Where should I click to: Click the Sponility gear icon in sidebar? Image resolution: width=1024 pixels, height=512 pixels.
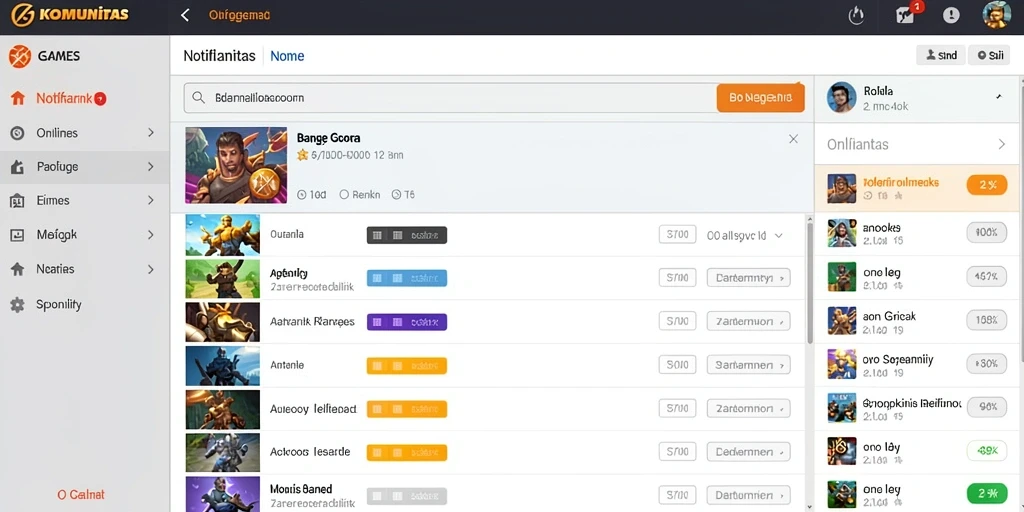point(18,304)
